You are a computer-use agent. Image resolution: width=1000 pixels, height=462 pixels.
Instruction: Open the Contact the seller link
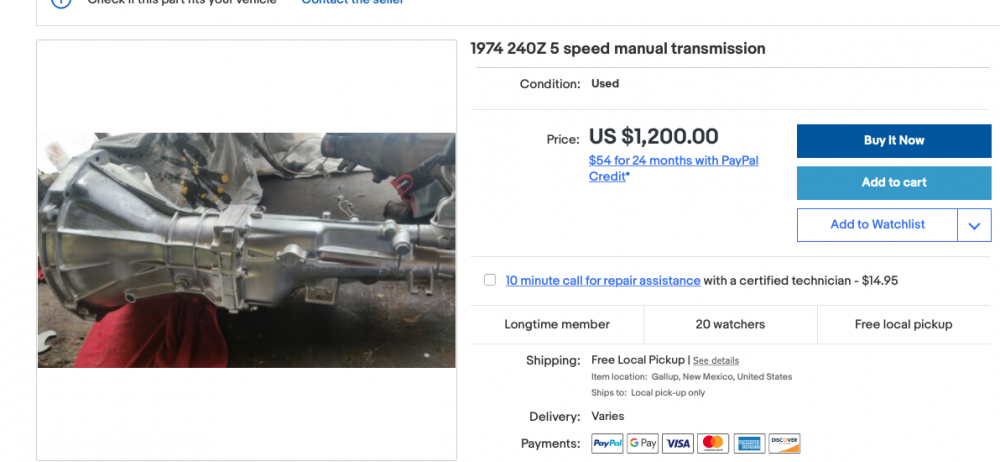point(352,2)
